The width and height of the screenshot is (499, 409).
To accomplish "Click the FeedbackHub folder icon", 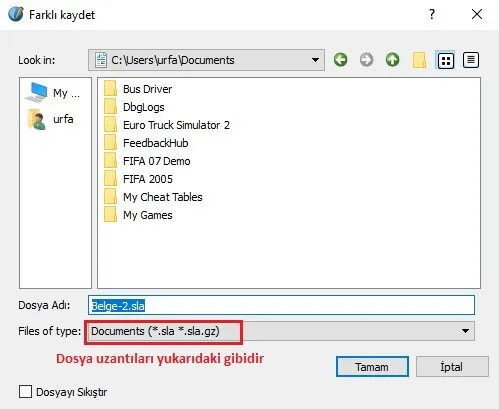I will pos(110,143).
